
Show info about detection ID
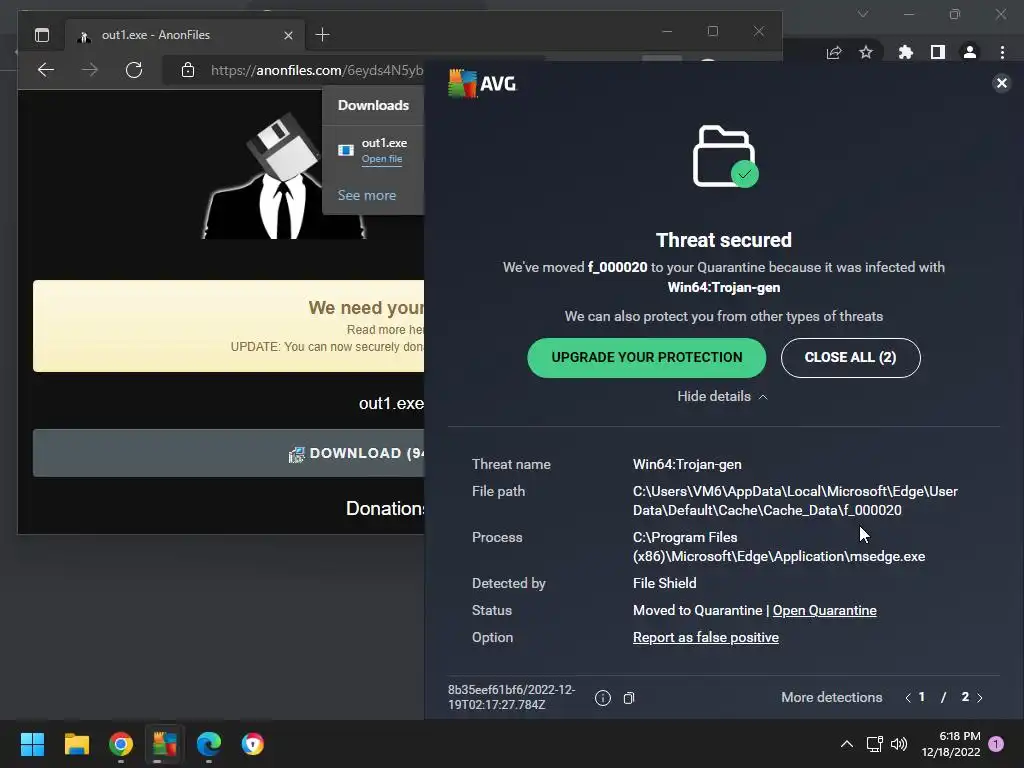(x=603, y=698)
